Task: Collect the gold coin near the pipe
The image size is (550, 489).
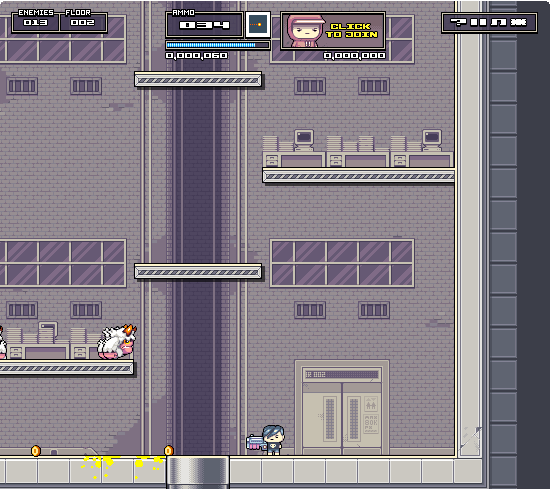Action: point(169,450)
